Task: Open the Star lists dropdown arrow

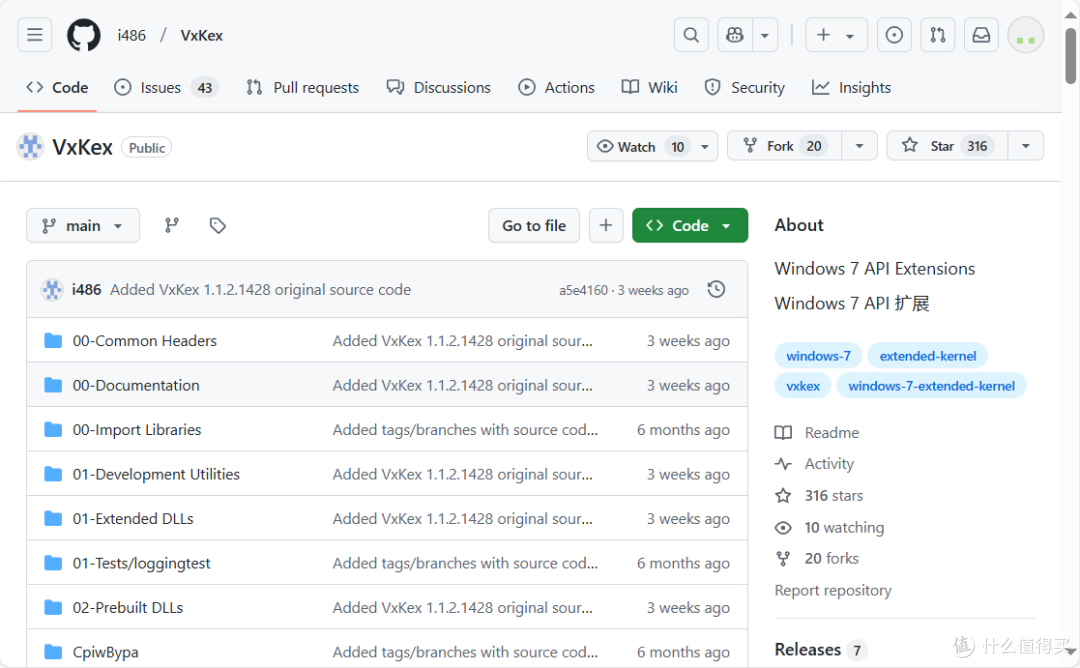Action: pos(1025,146)
